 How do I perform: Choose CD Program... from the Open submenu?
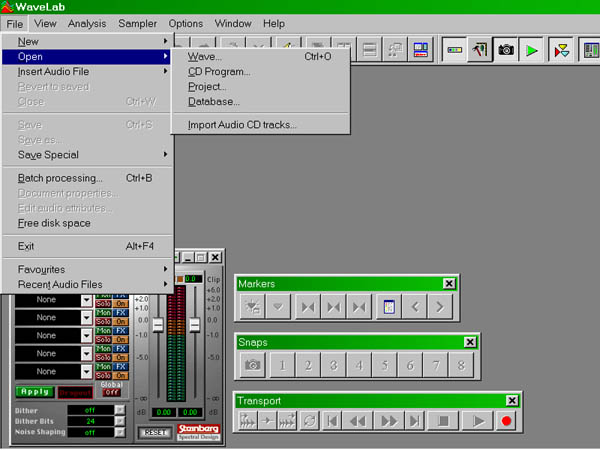coord(260,72)
